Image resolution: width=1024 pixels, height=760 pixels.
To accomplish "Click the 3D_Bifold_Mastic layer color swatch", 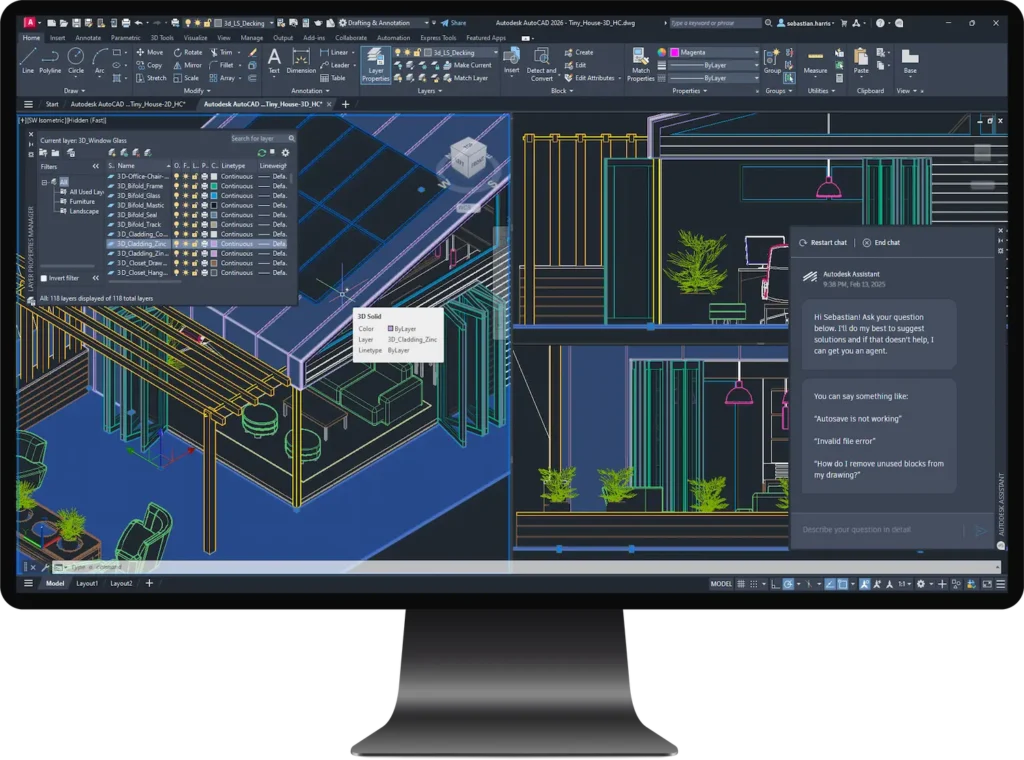I will coord(213,205).
